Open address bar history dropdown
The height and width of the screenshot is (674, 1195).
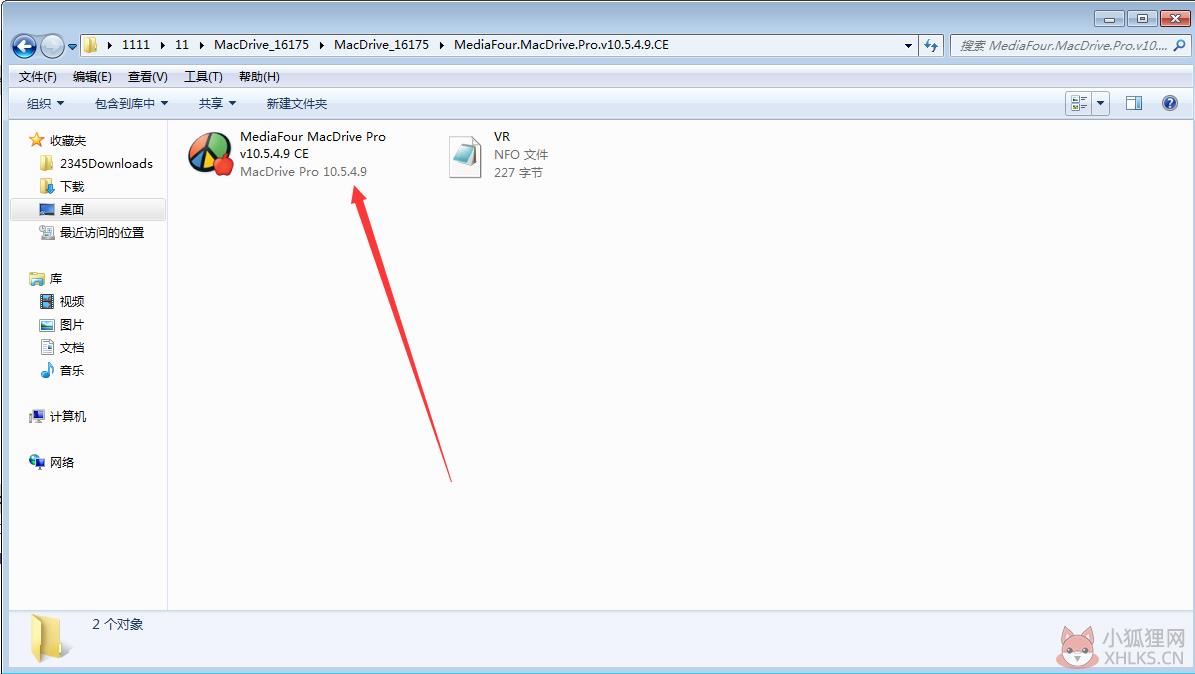tap(908, 46)
